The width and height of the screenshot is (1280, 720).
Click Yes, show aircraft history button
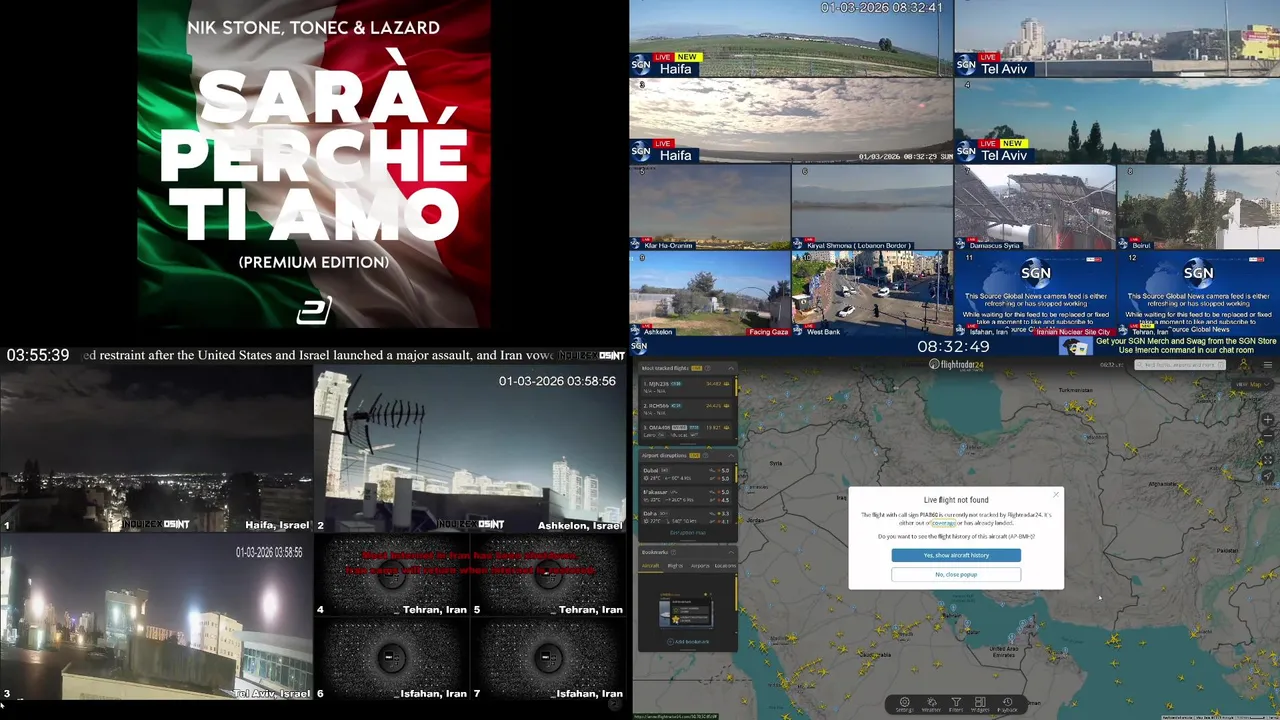click(x=956, y=555)
